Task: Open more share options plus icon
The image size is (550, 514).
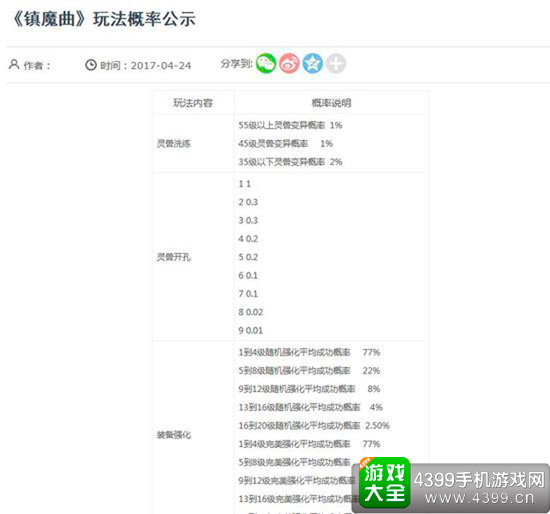Action: [x=336, y=64]
